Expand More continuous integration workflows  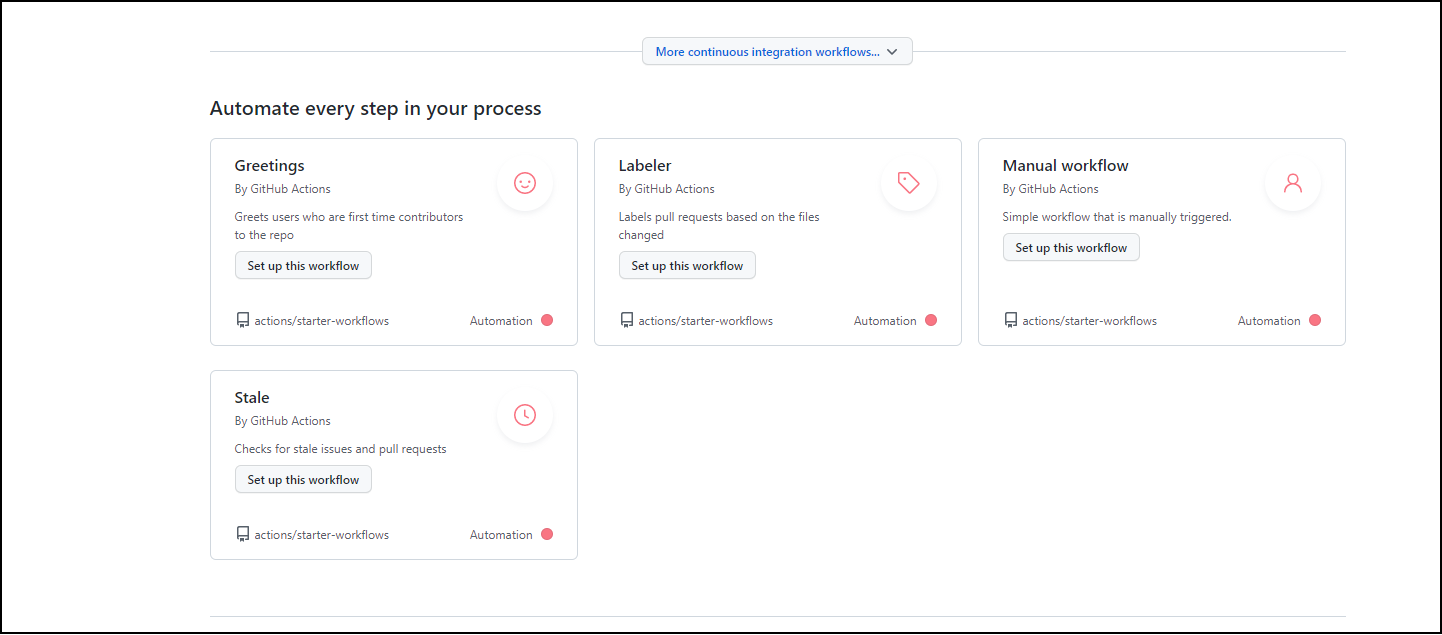[777, 52]
